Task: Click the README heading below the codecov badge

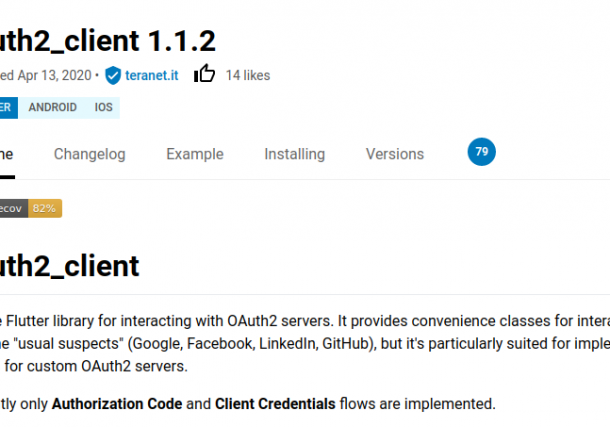Action: point(70,266)
